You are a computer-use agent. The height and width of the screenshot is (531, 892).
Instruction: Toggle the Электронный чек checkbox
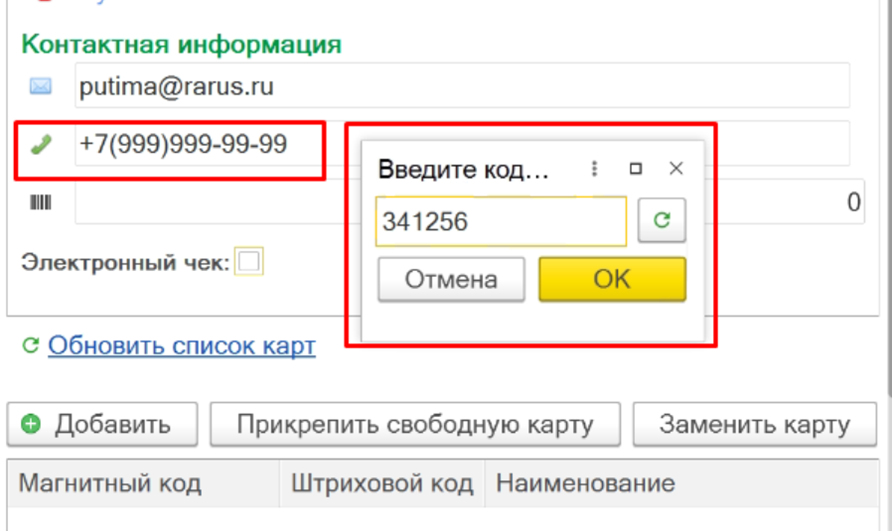tap(249, 262)
